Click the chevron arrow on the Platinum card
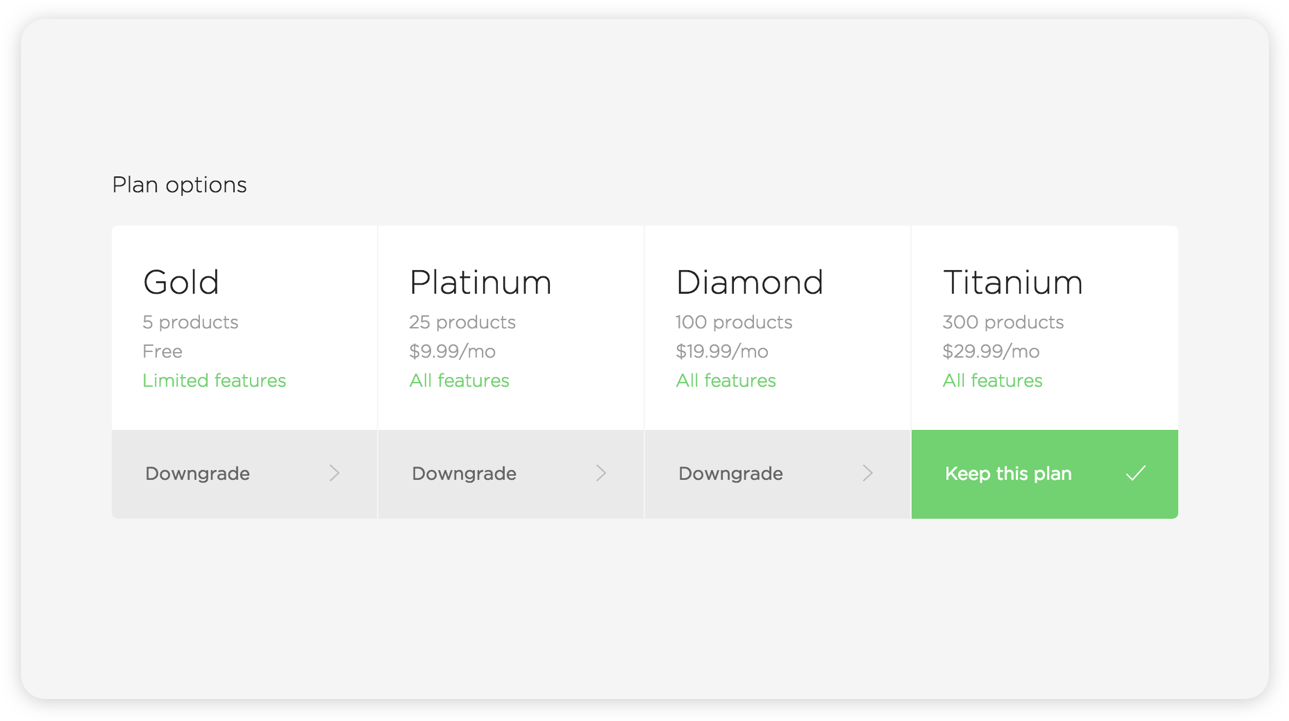 [x=601, y=473]
